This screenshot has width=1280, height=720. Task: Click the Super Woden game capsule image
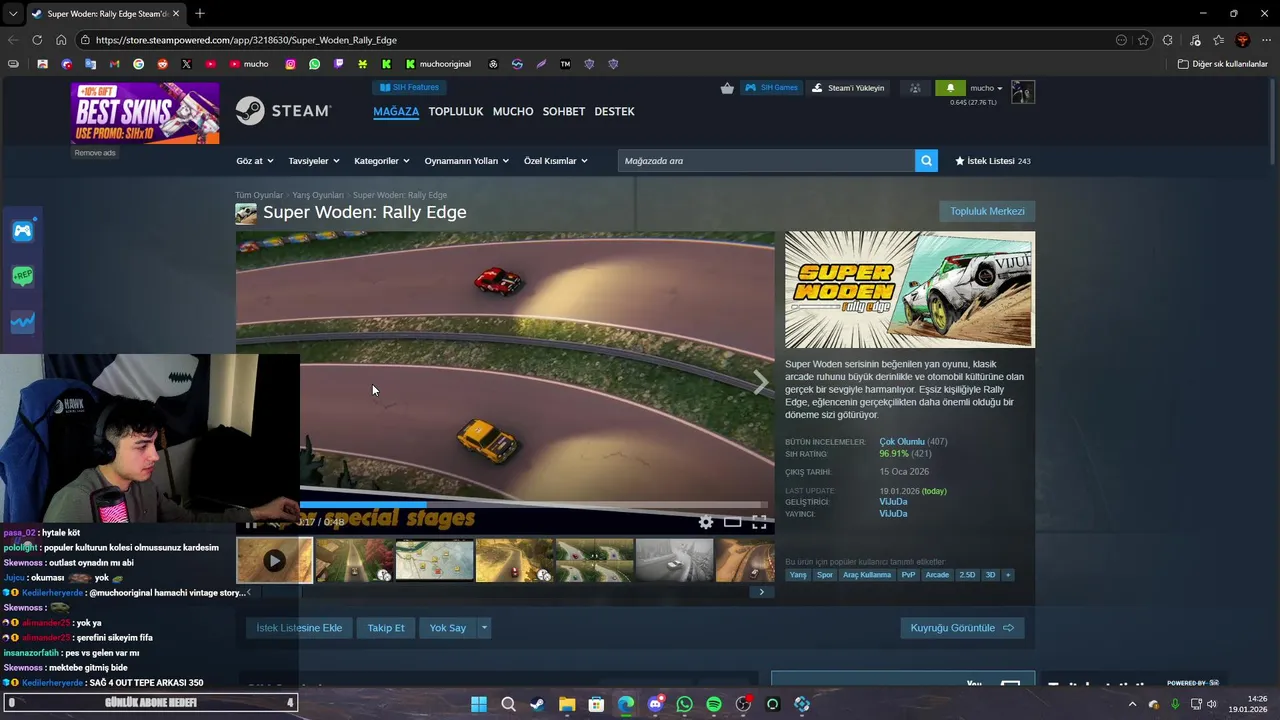pos(910,290)
